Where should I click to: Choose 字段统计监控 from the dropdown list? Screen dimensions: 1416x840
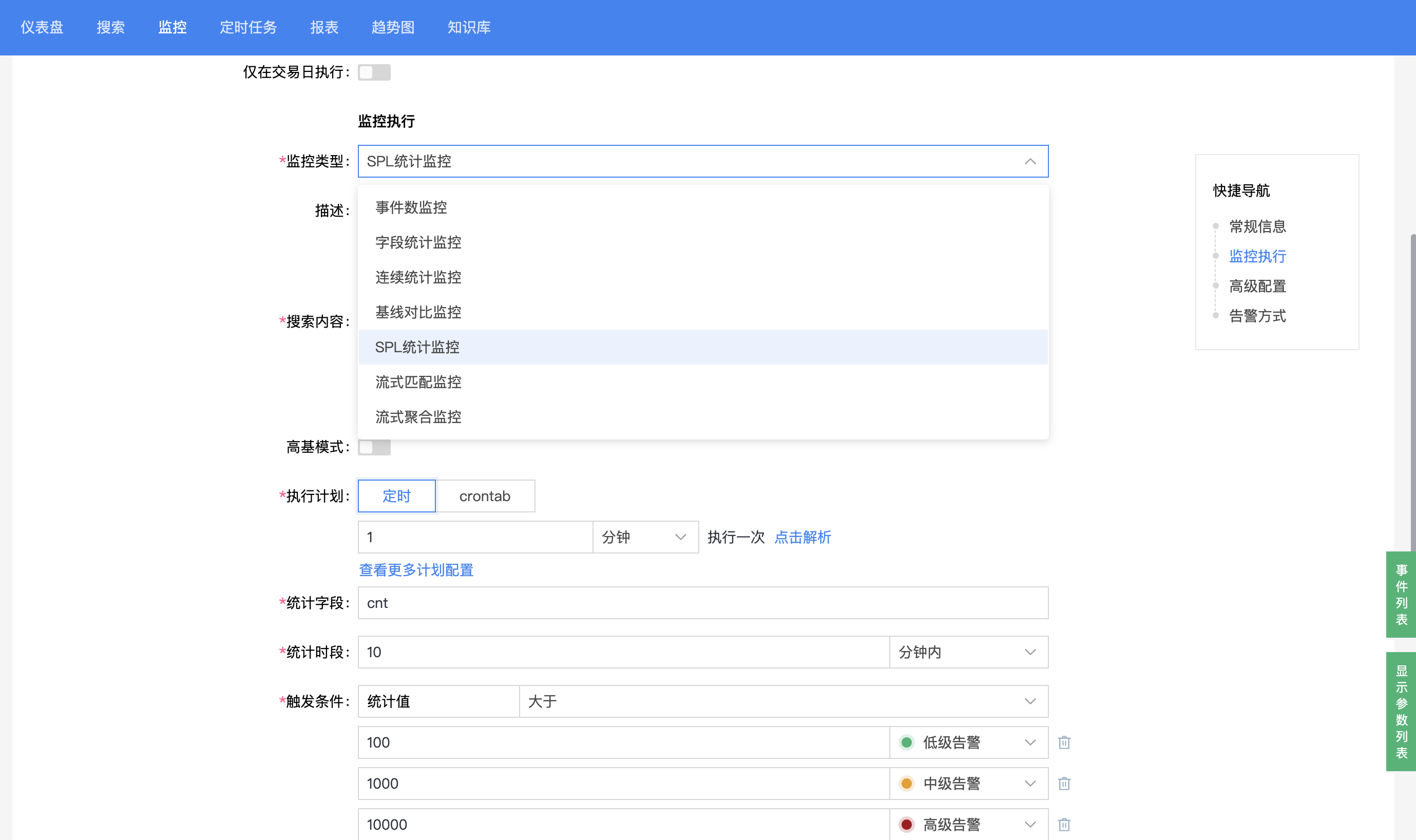(703, 242)
